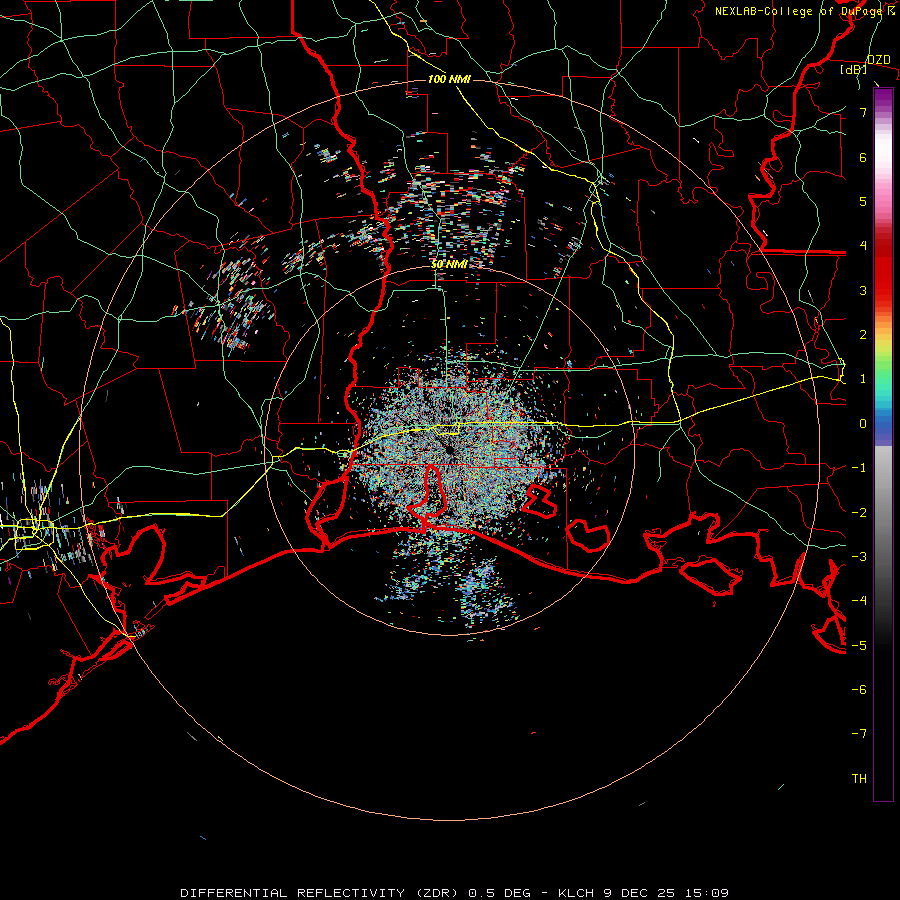Click the TH threshold label
Viewport: 900px width, 900px height.
tap(859, 778)
